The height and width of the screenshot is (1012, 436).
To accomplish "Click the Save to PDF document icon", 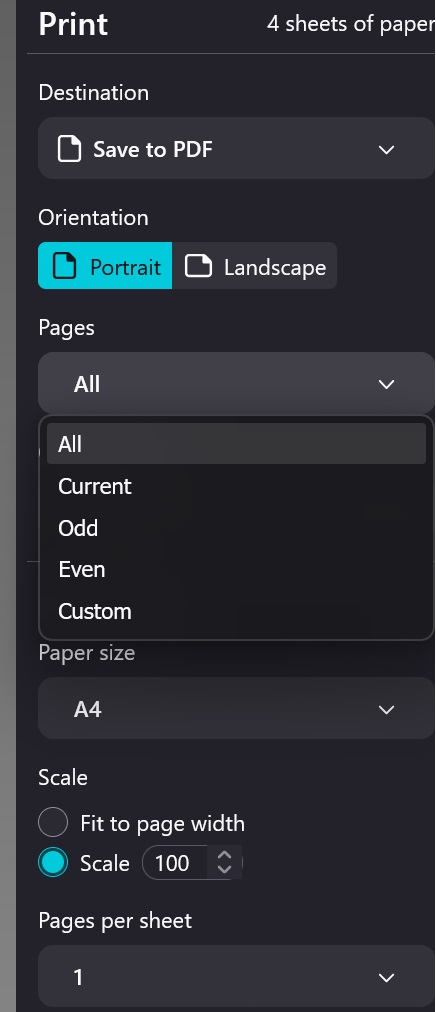I will (x=70, y=149).
